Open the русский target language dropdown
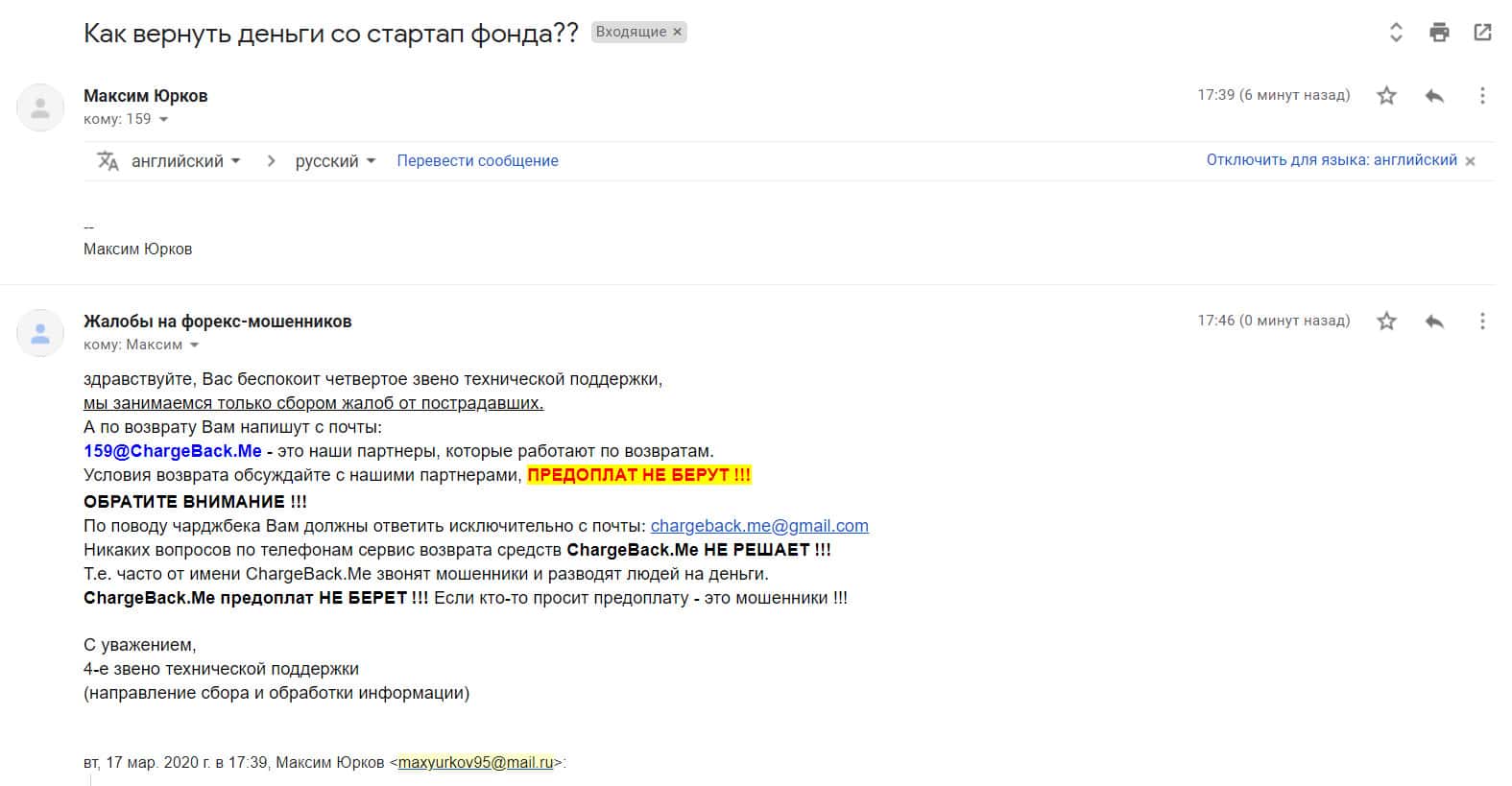Viewport: 1512px width, 786px height. pyautogui.click(x=335, y=161)
